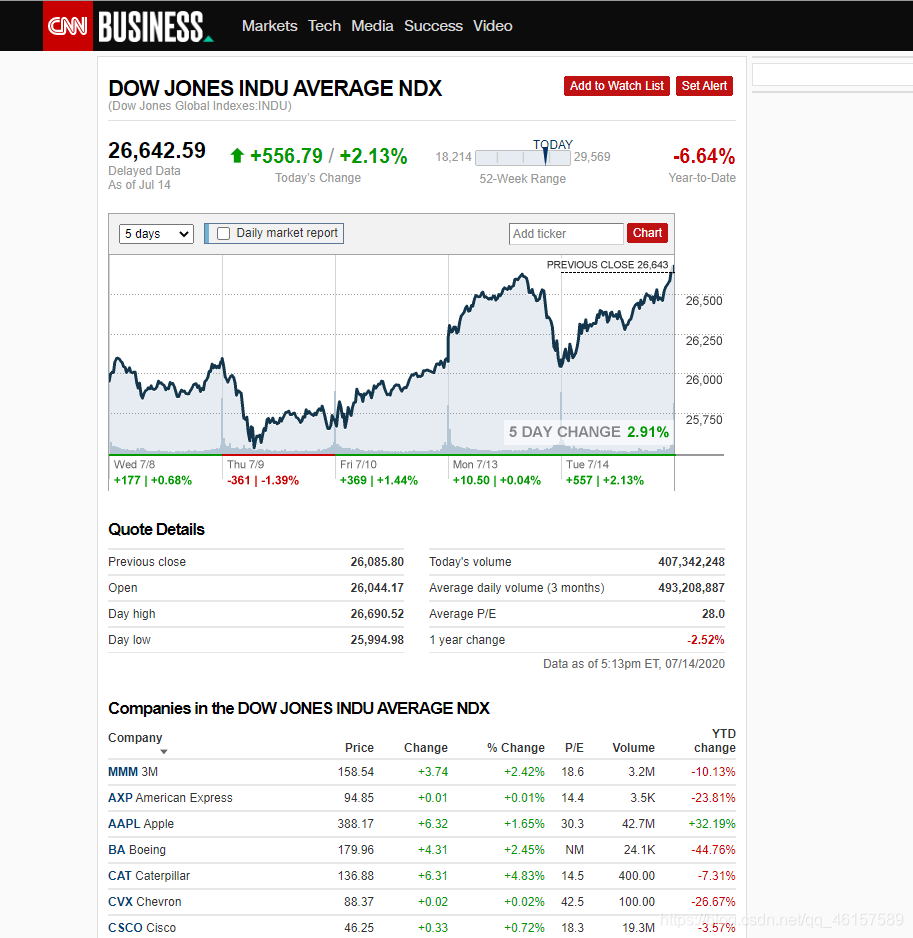Open the Media section

click(372, 26)
